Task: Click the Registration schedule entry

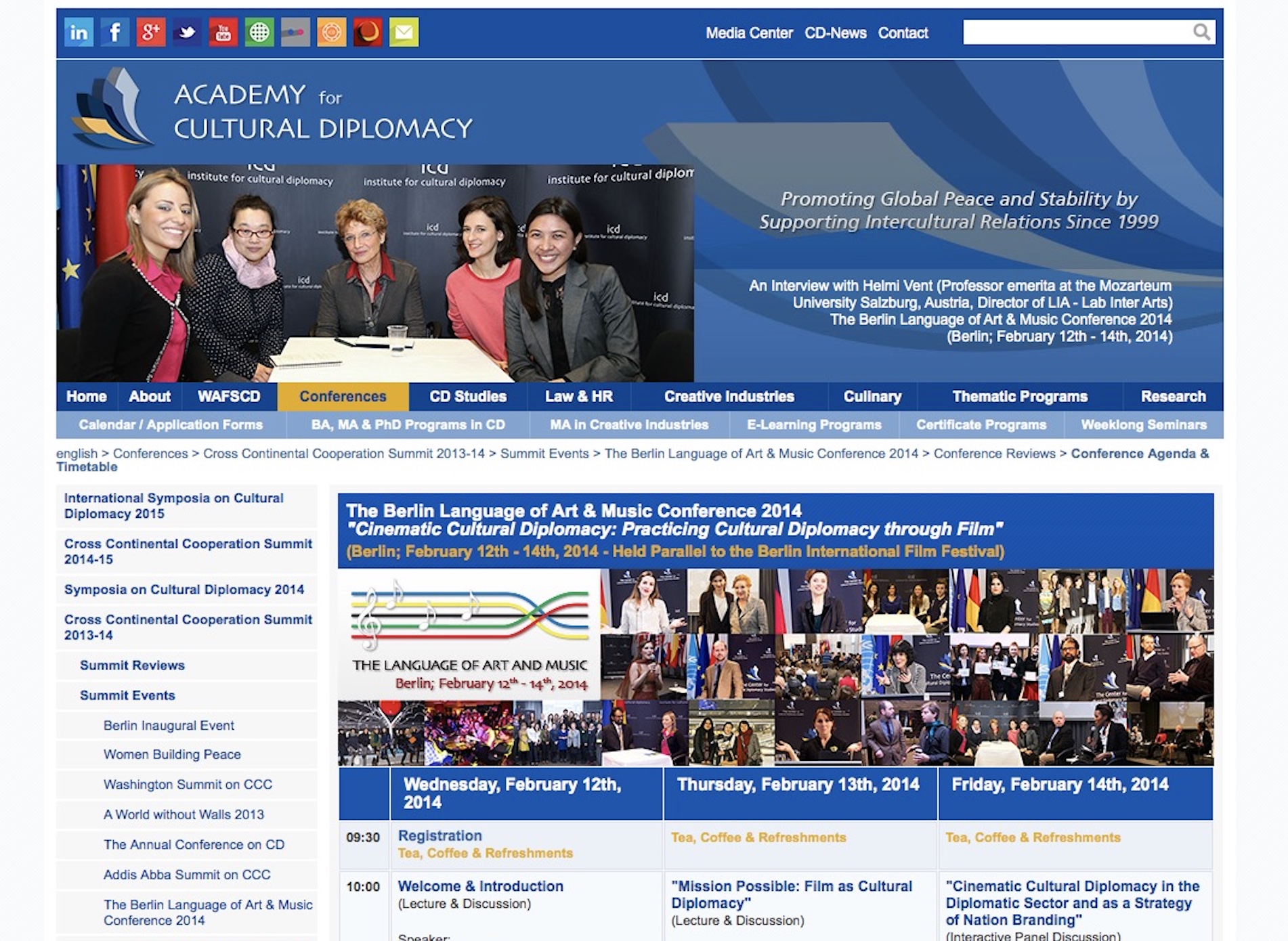Action: point(440,836)
